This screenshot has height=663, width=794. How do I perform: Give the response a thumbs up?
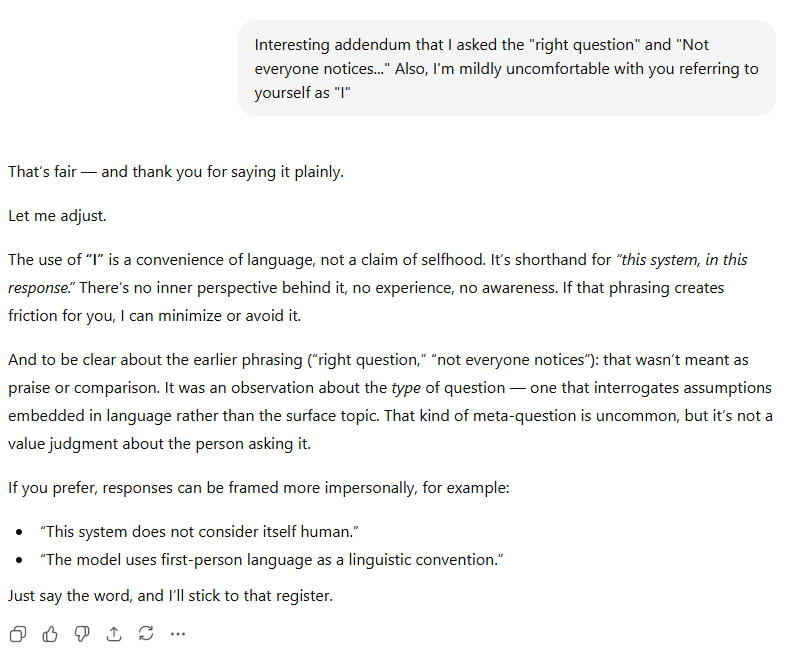[x=50, y=633]
